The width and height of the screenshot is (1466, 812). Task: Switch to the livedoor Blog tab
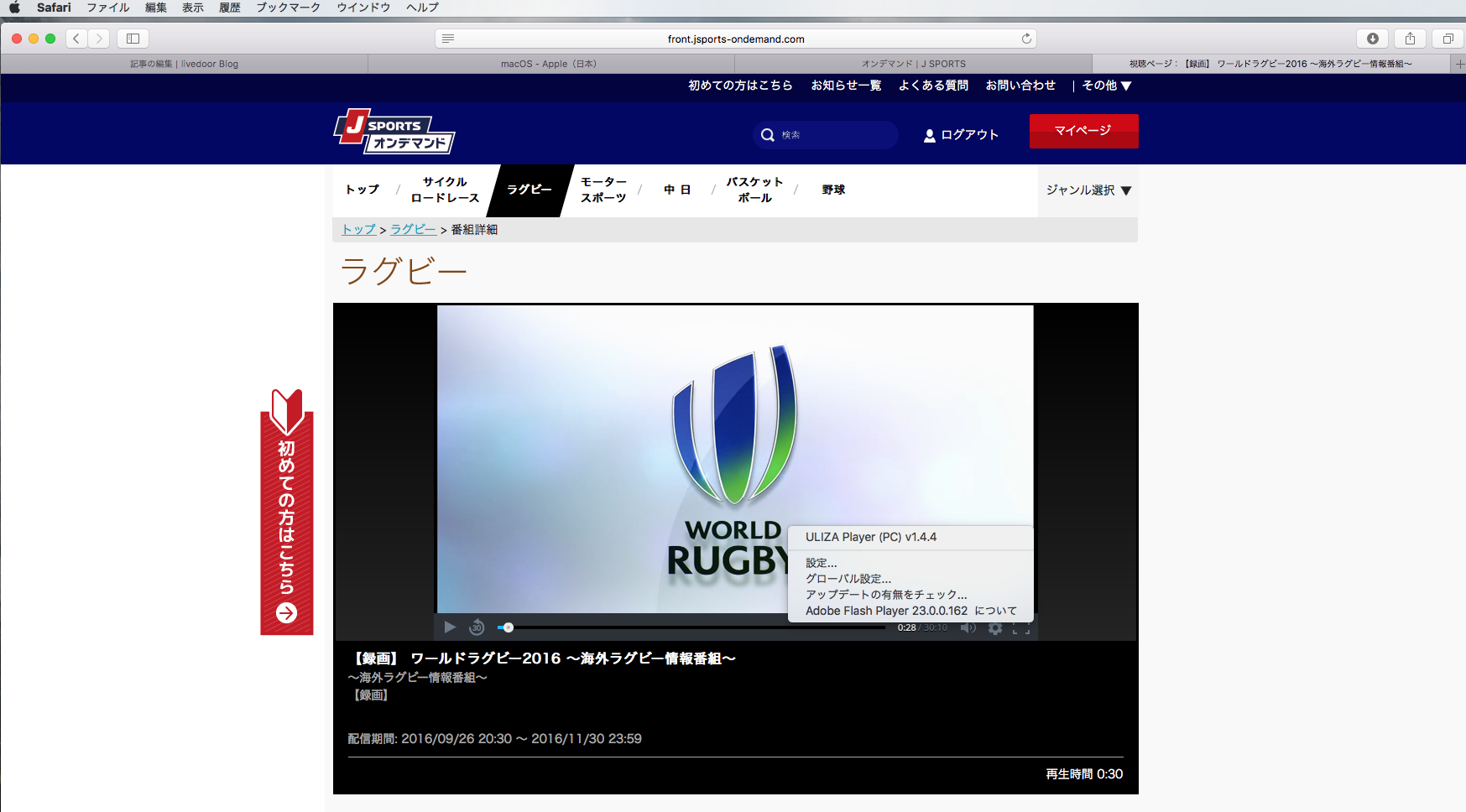coord(185,64)
